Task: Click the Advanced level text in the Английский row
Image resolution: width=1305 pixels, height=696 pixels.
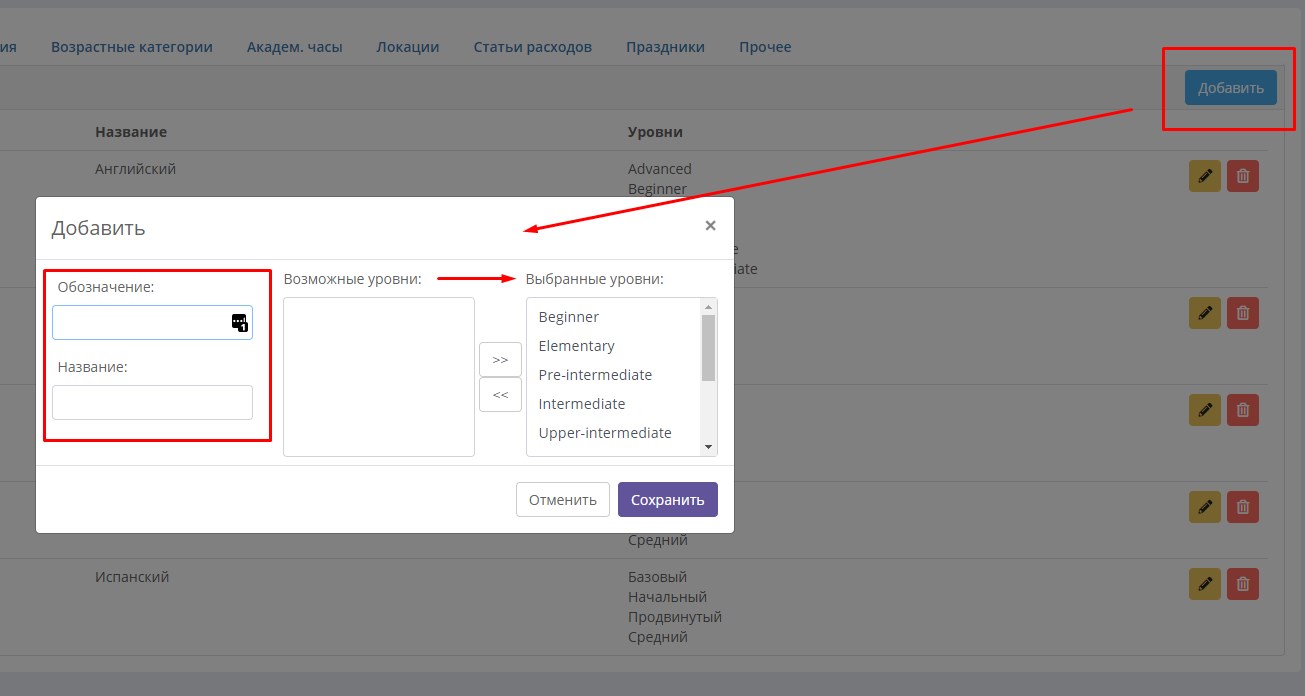Action: tap(660, 169)
